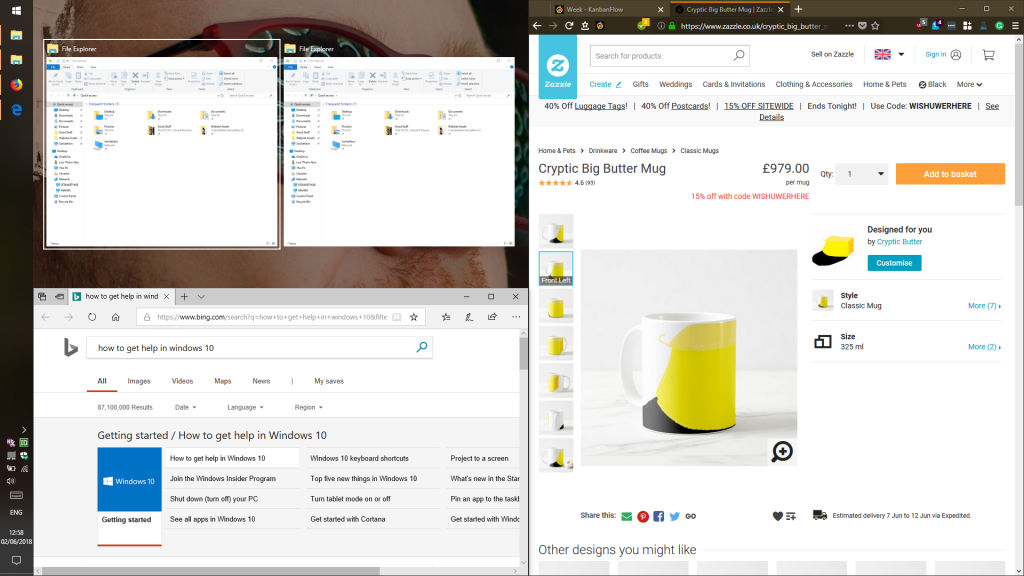Share the mug on Pinterest
This screenshot has height=576, width=1024.
(643, 517)
